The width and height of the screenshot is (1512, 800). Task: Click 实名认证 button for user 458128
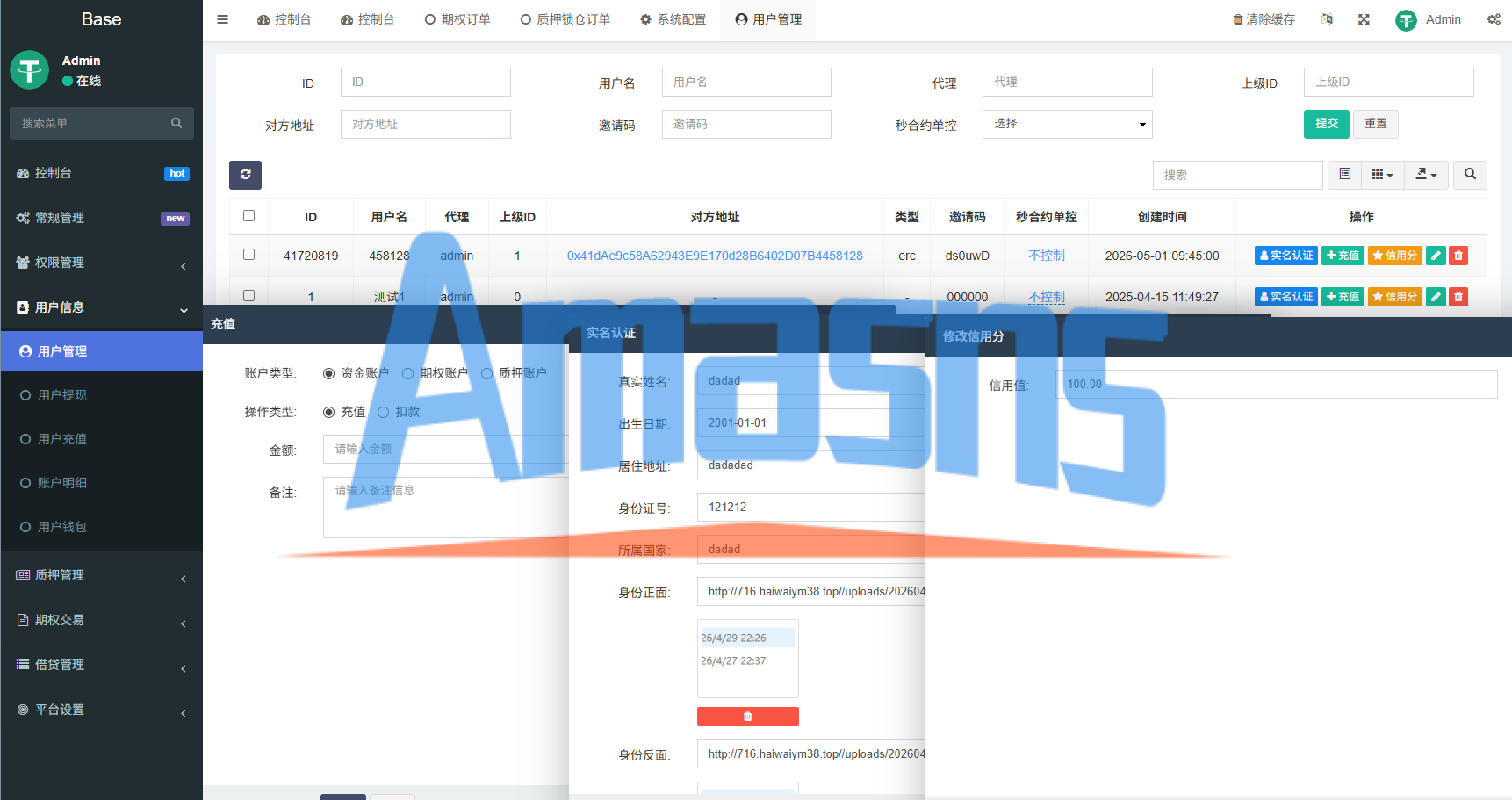1285,256
